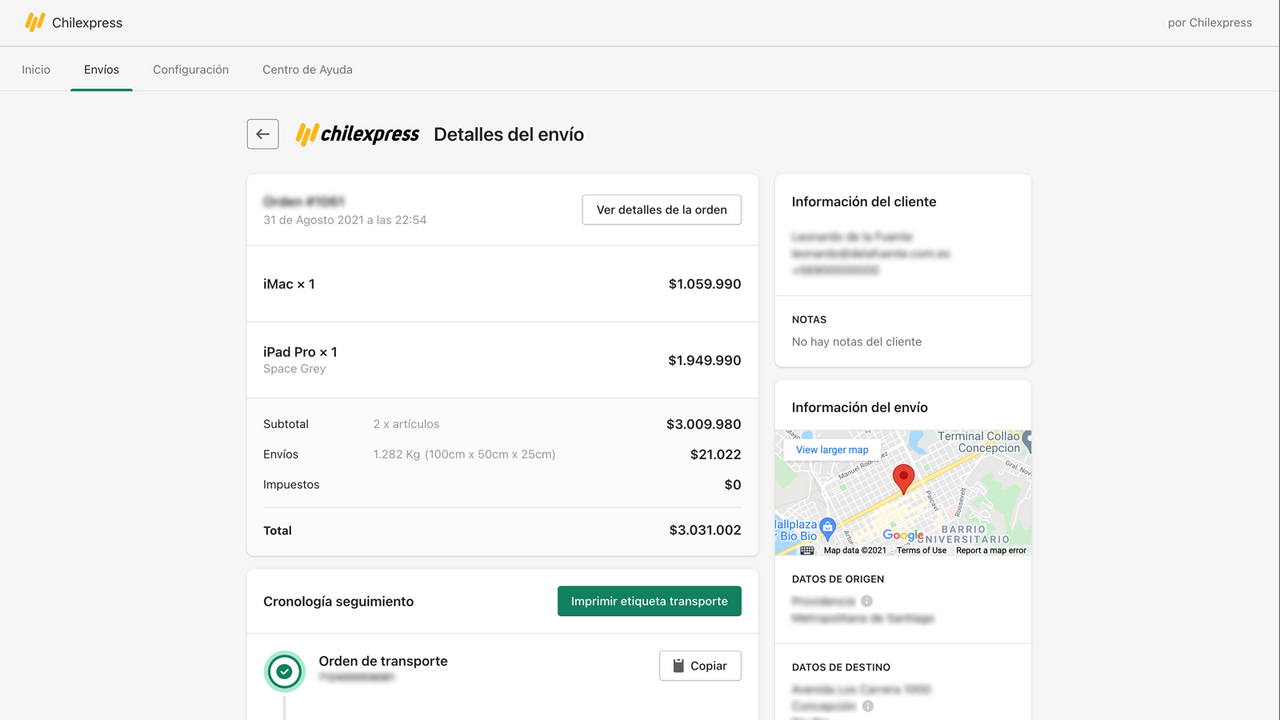Select the Envíos tab
1280x720 pixels.
(x=101, y=69)
